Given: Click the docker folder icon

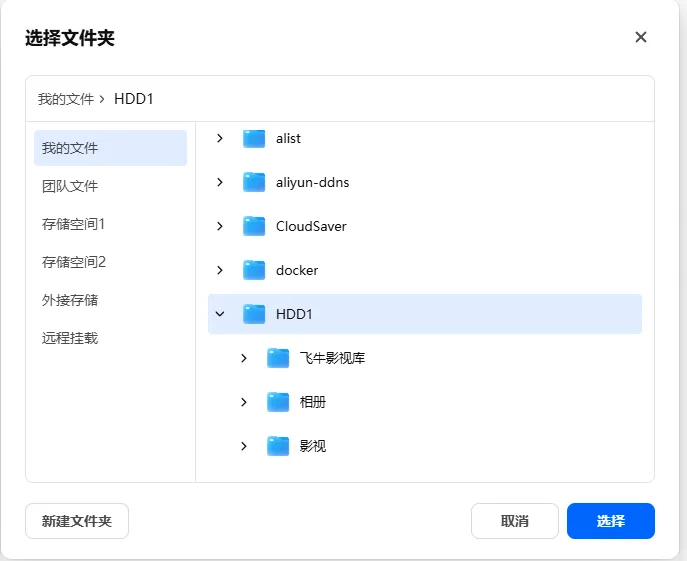Looking at the screenshot, I should 254,270.
